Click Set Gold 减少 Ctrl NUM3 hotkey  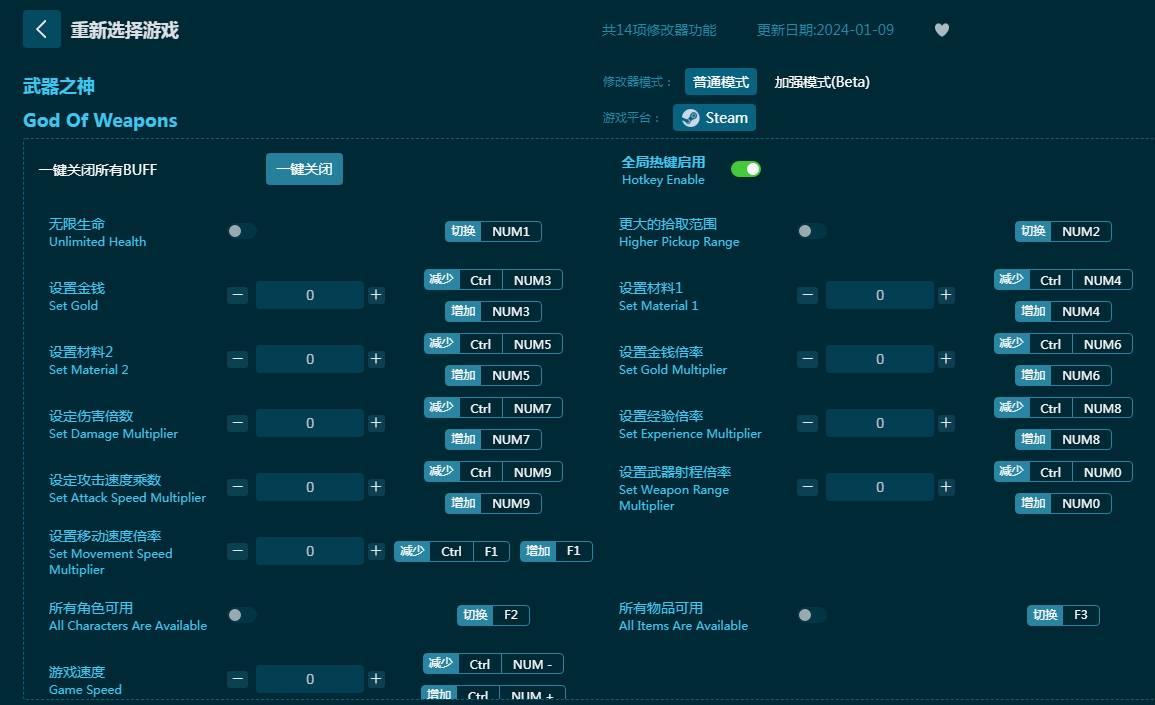(x=493, y=280)
